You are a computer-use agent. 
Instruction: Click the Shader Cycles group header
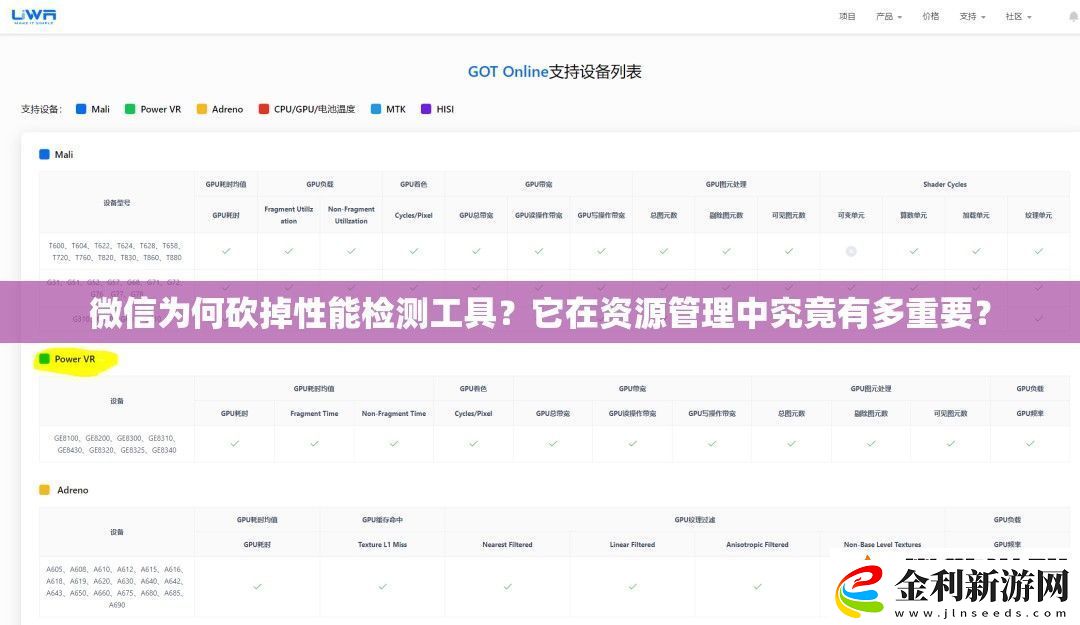(x=944, y=185)
